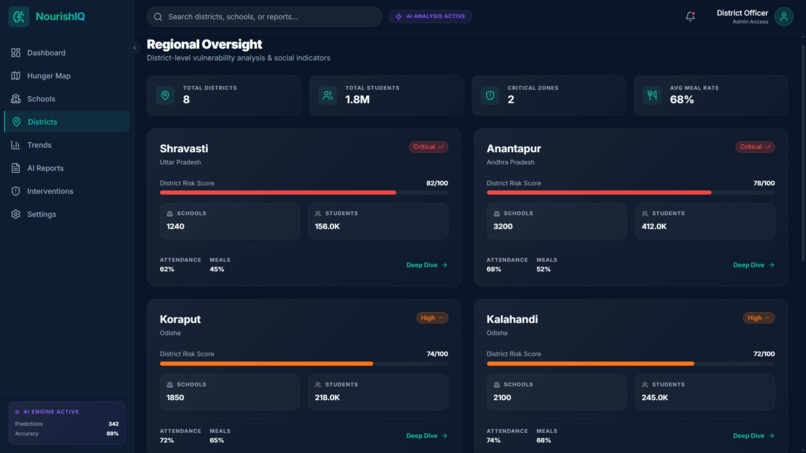Screen dimensions: 806x453
Task: Click Shravasti schools count 1240
Action: point(175,226)
